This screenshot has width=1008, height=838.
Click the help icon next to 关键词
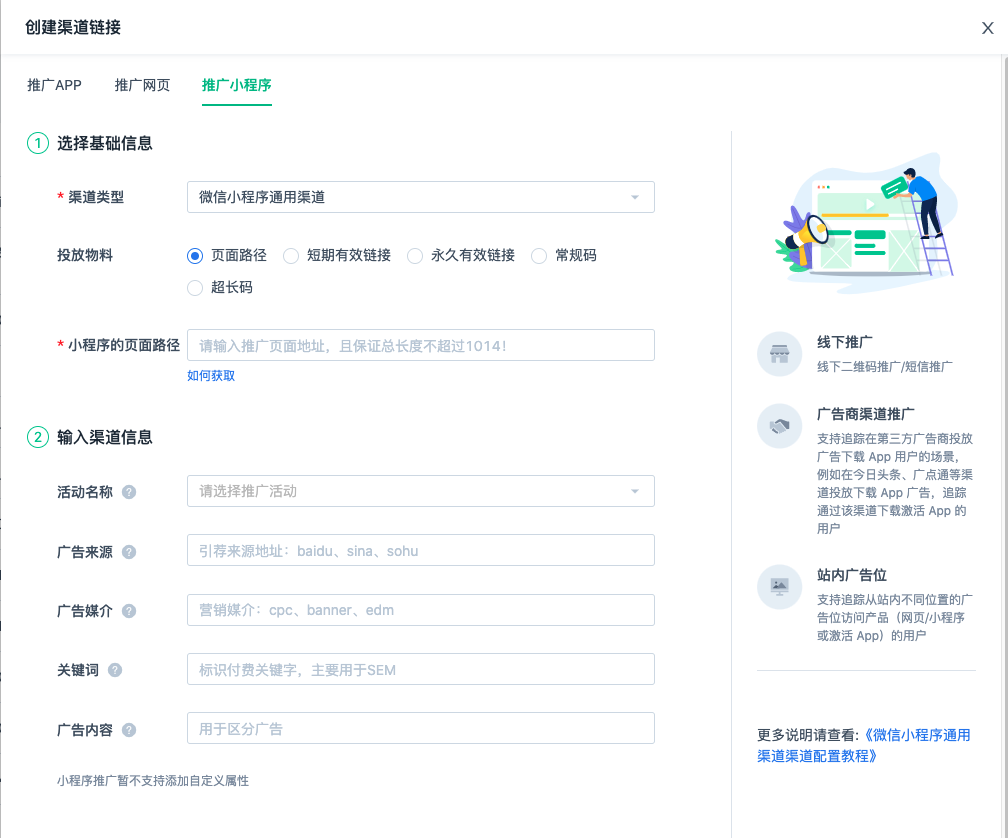click(115, 670)
